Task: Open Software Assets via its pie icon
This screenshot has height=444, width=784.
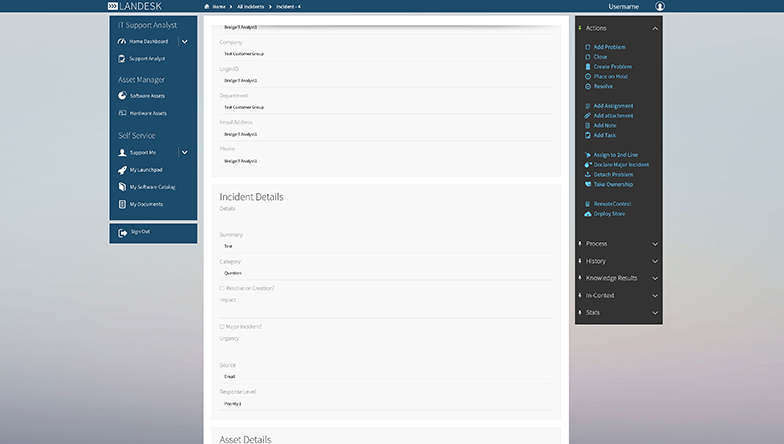Action: [122, 96]
